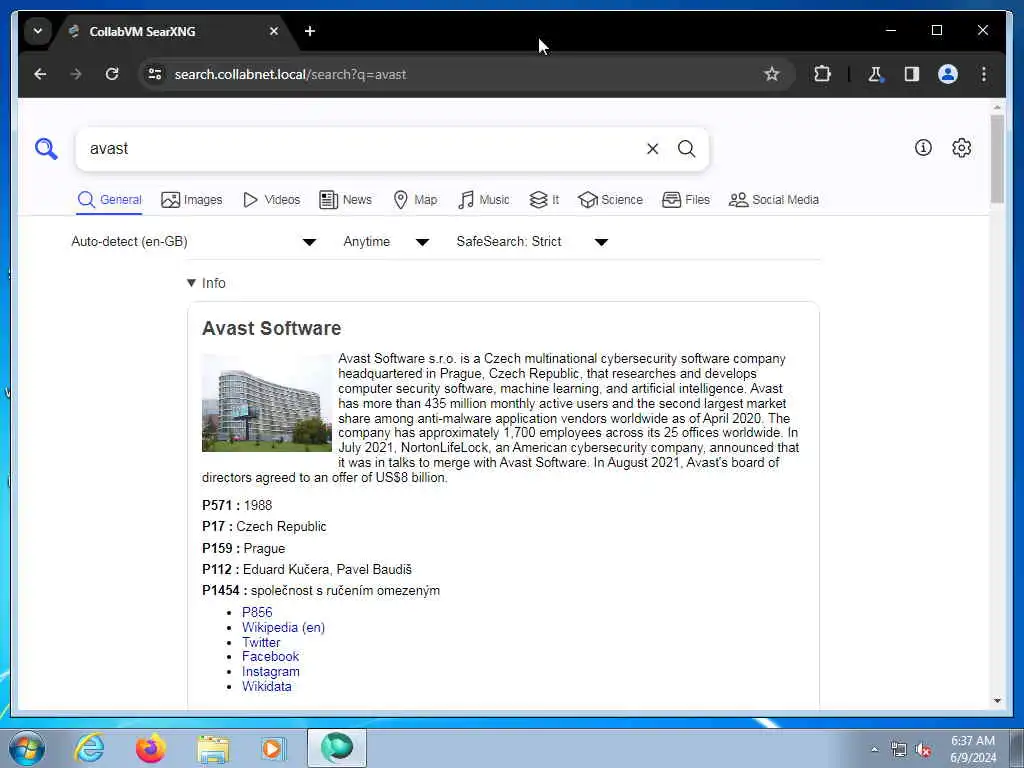1024x768 pixels.
Task: Click the scrollbar down arrow
Action: (997, 701)
